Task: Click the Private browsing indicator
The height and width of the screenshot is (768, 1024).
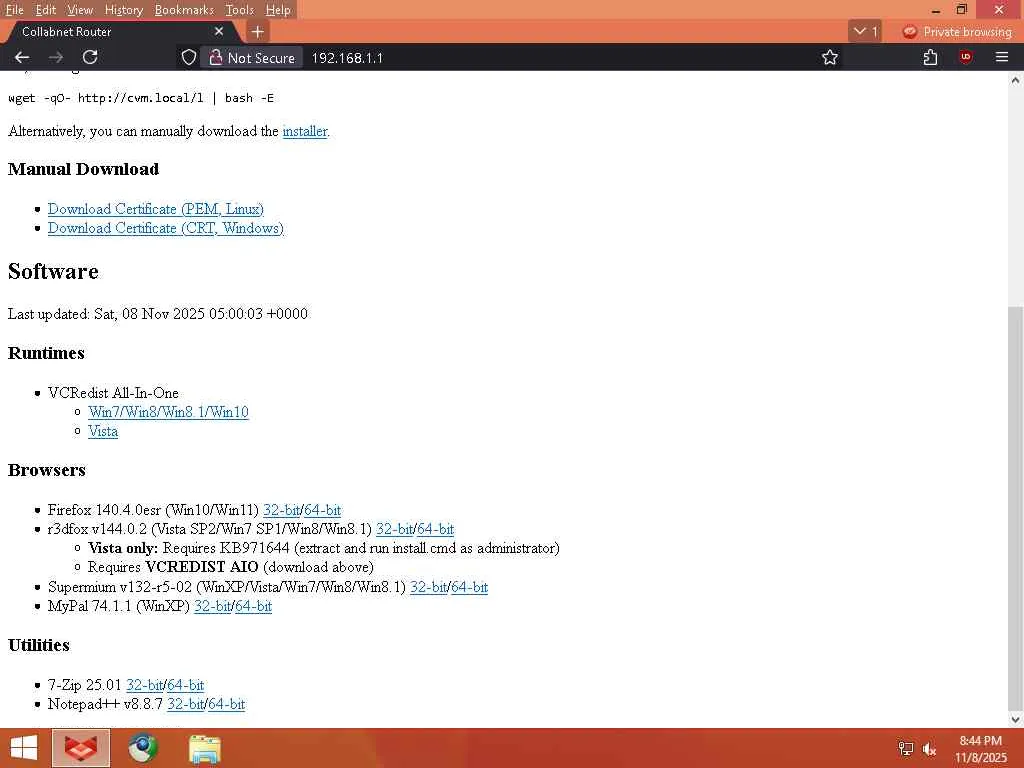Action: pyautogui.click(x=957, y=31)
